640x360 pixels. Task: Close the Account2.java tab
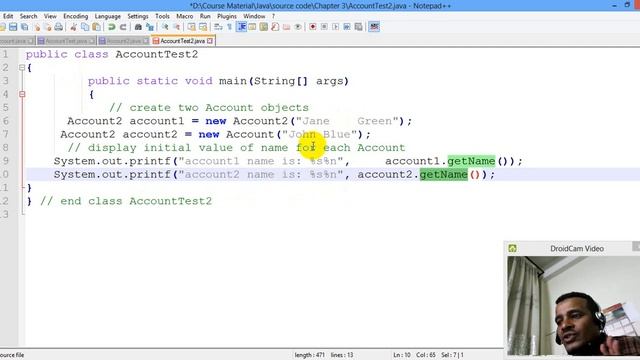coord(146,41)
